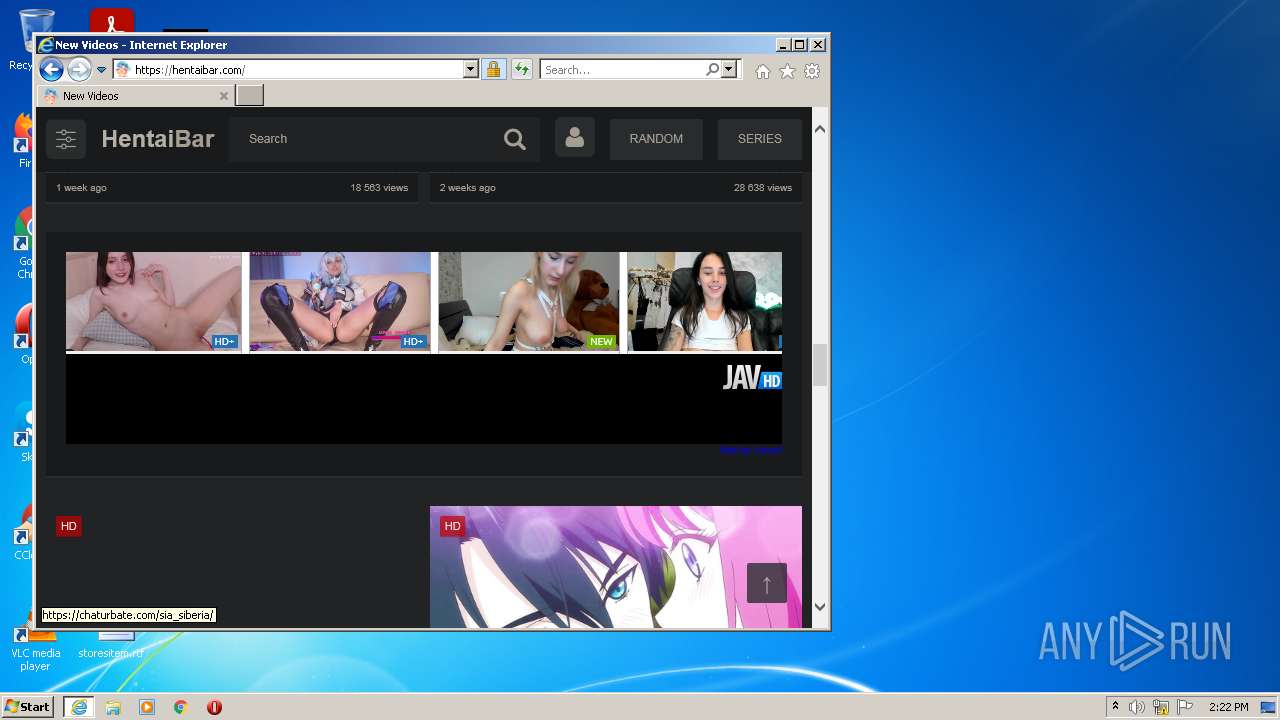
Task: Close the New Videos tab
Action: 224,96
